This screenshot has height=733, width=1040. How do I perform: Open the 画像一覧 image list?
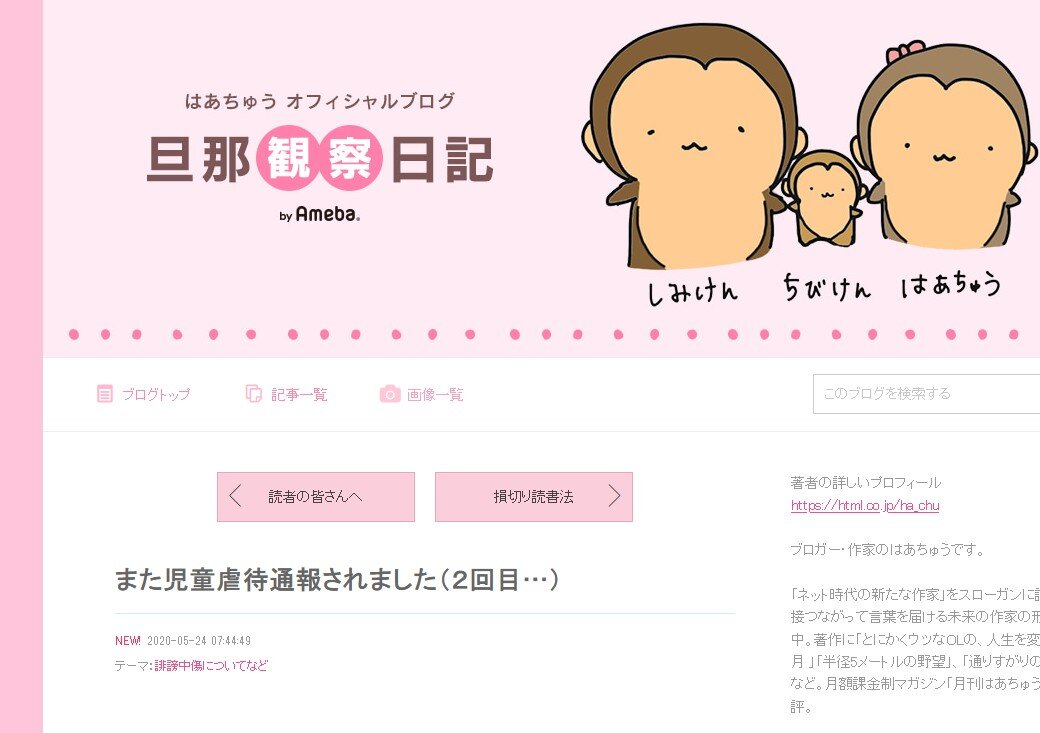point(422,394)
